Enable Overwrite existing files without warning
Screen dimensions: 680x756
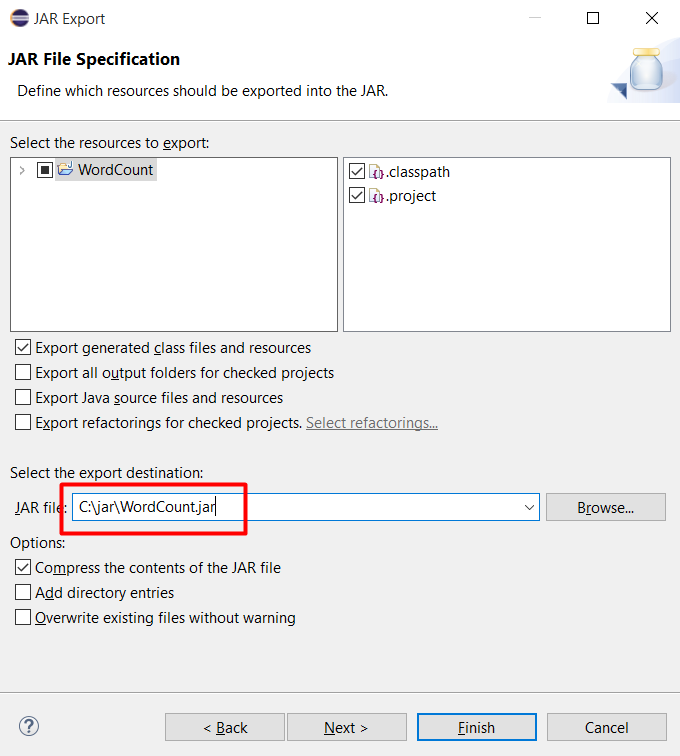pos(23,618)
